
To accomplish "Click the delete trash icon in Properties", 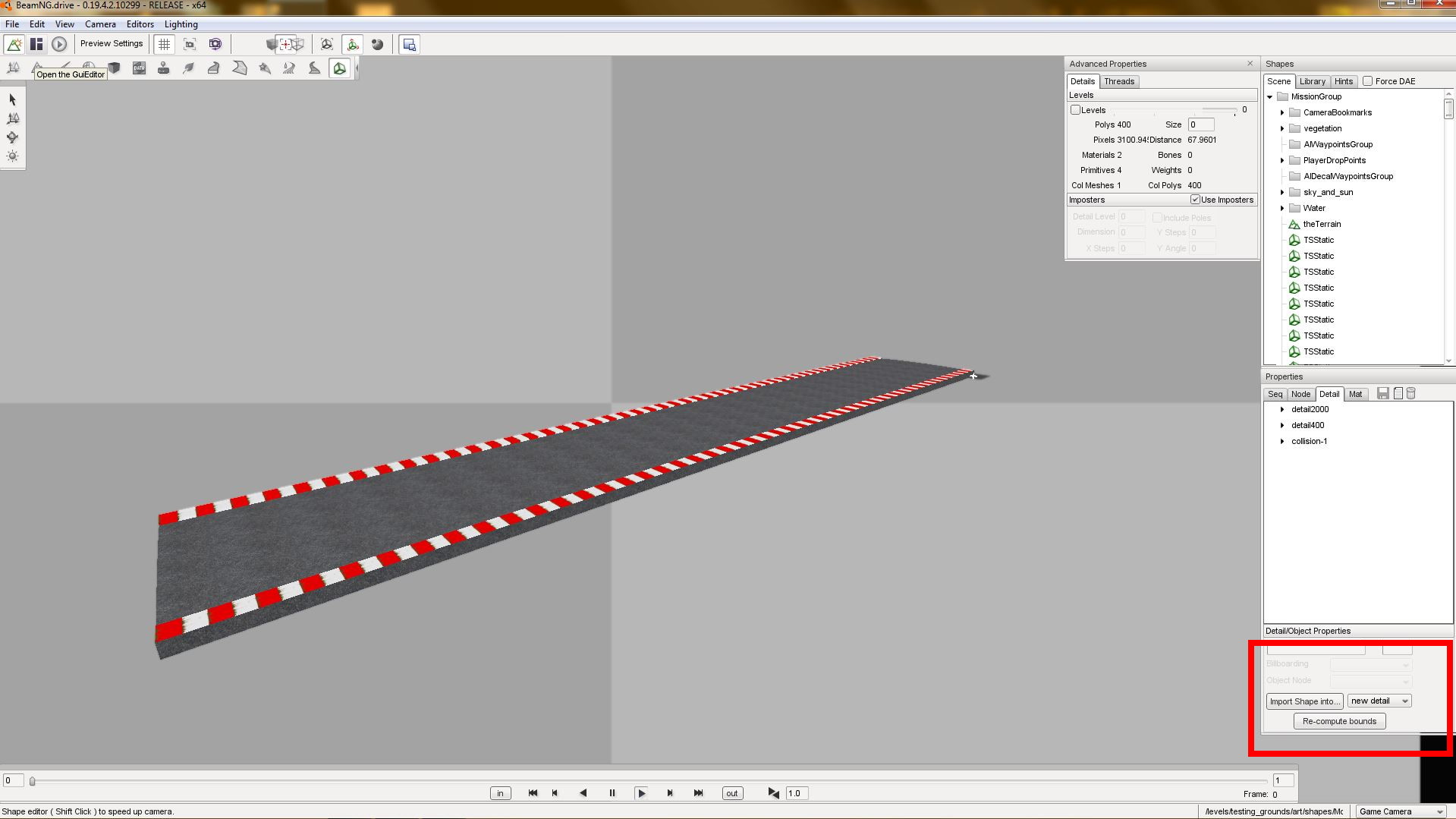I will 1411,393.
